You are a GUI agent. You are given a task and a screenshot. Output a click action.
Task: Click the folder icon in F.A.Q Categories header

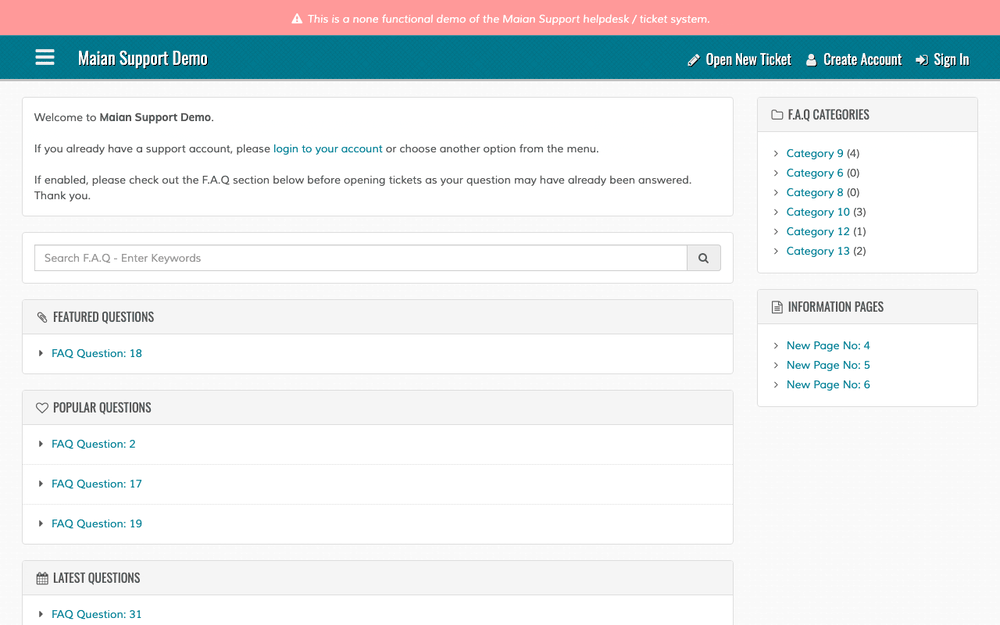777,115
